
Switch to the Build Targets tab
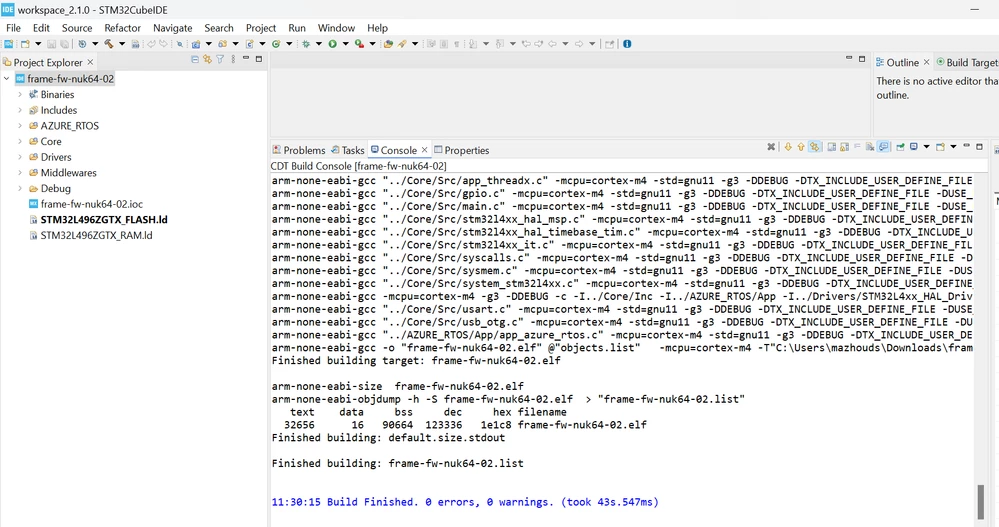pyautogui.click(x=967, y=62)
